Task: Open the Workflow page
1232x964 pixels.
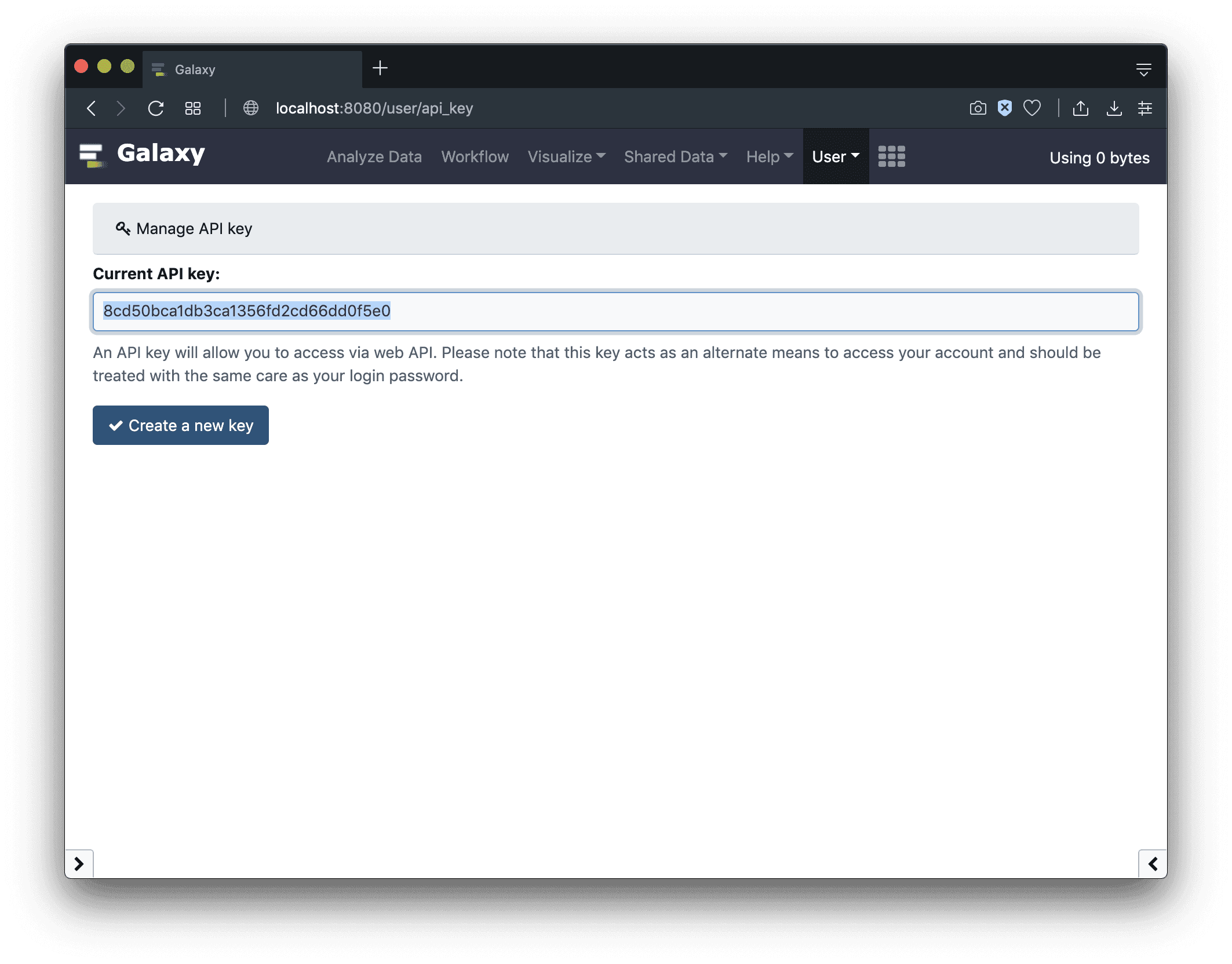Action: [475, 156]
